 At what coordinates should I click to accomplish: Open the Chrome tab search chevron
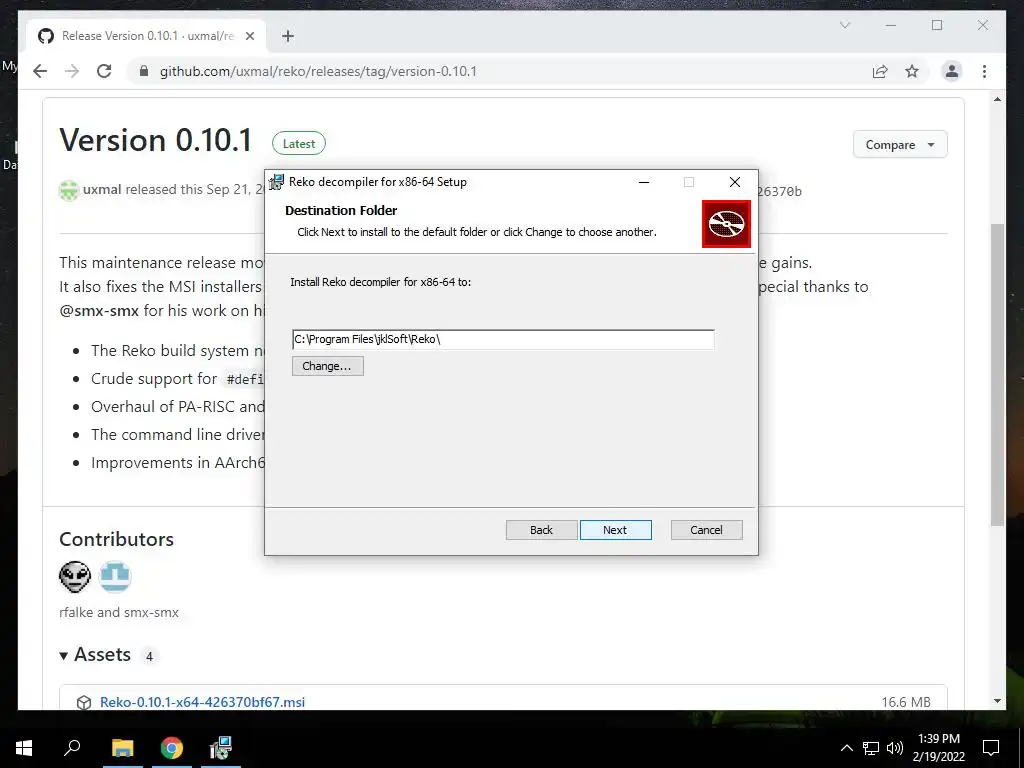(x=844, y=25)
